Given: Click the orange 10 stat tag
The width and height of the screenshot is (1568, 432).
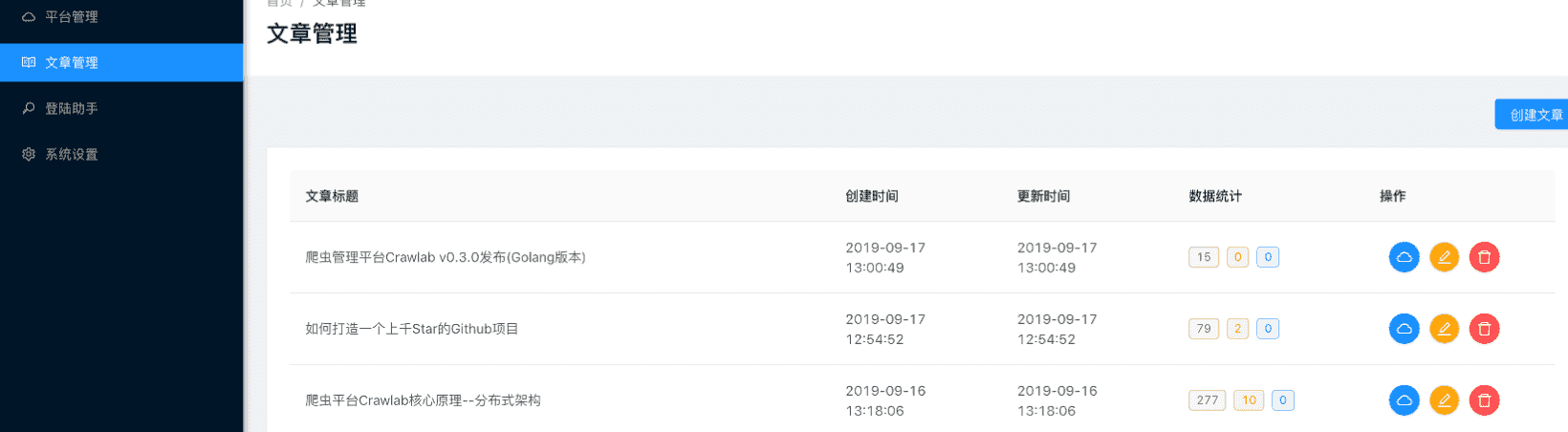Looking at the screenshot, I should click(1249, 400).
